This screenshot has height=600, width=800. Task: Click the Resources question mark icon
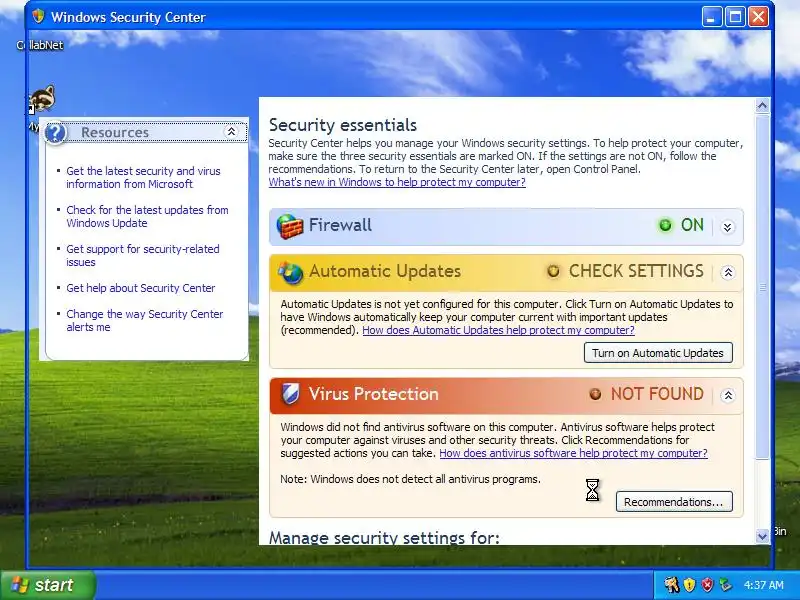[x=55, y=133]
